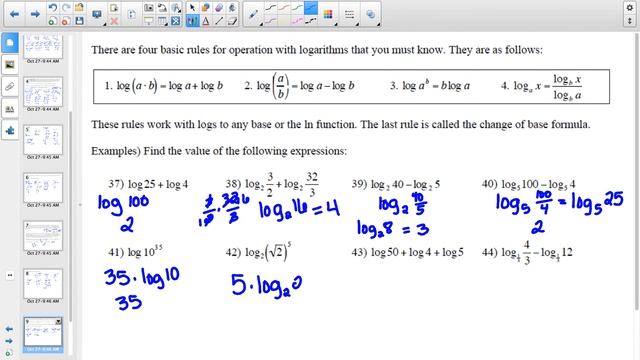Delete the current page with the red page icon
Viewport: 640px width, 360px height.
coord(66,21)
